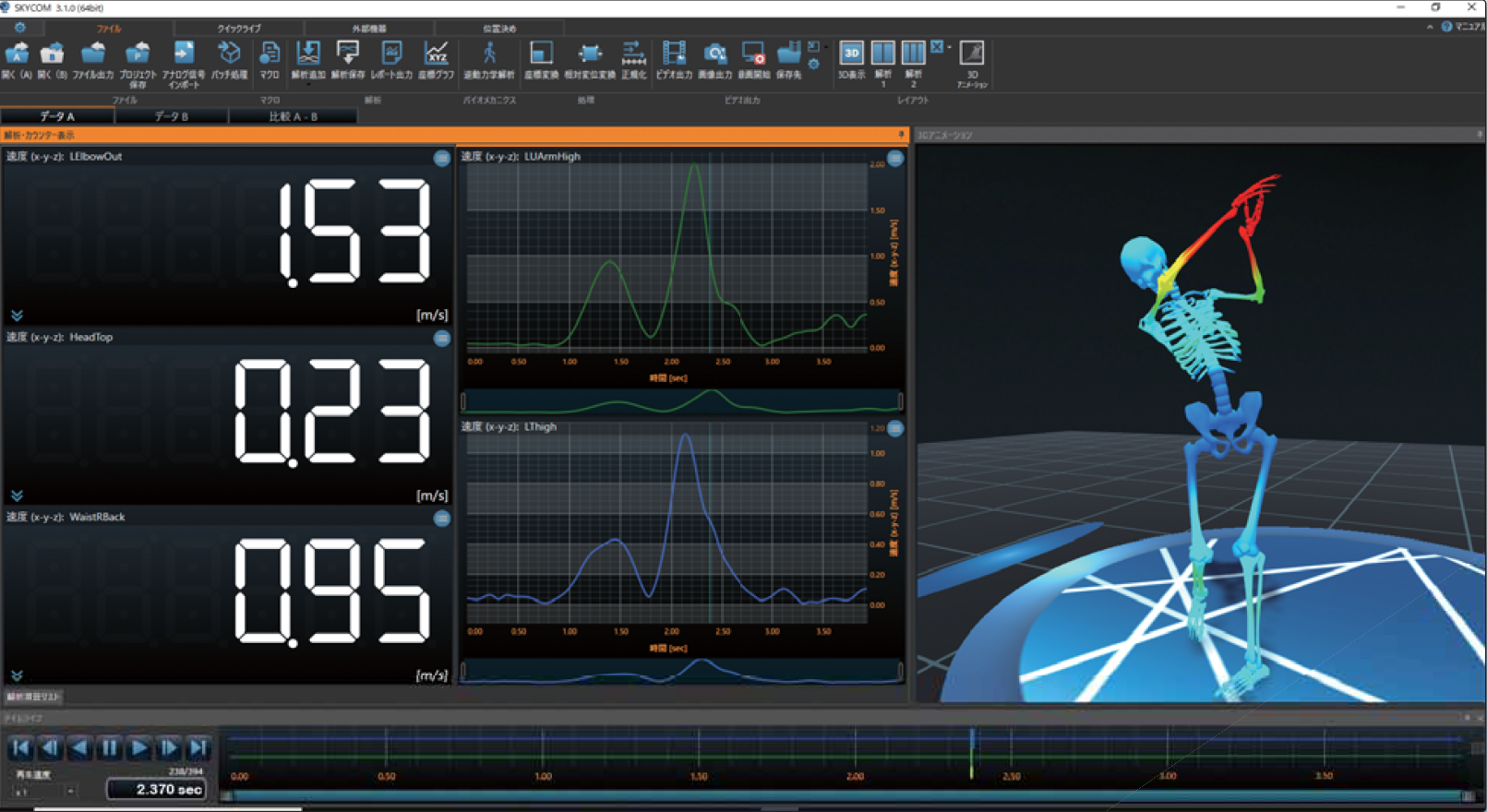Switch to the データ B tab

tap(171, 116)
